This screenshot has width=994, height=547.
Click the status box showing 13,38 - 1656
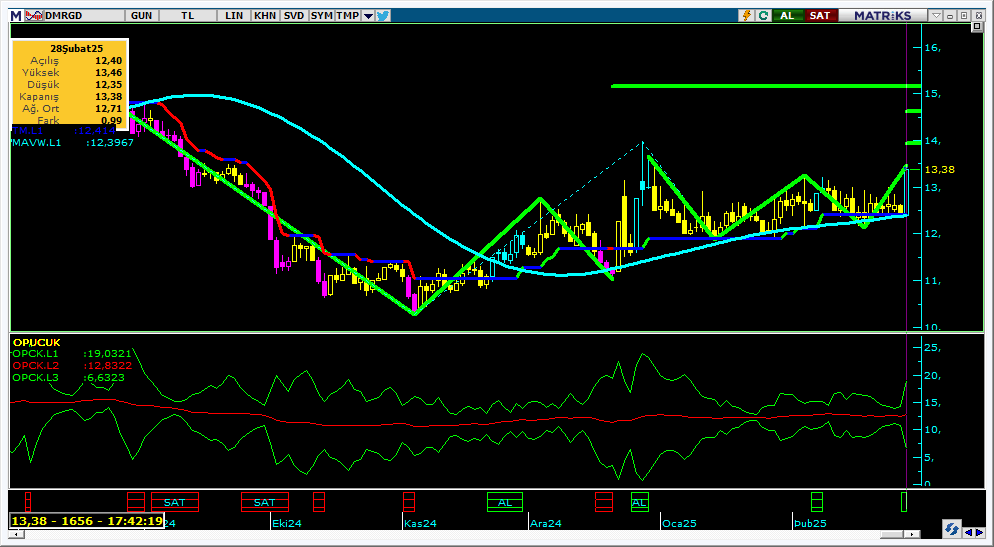pyautogui.click(x=87, y=521)
